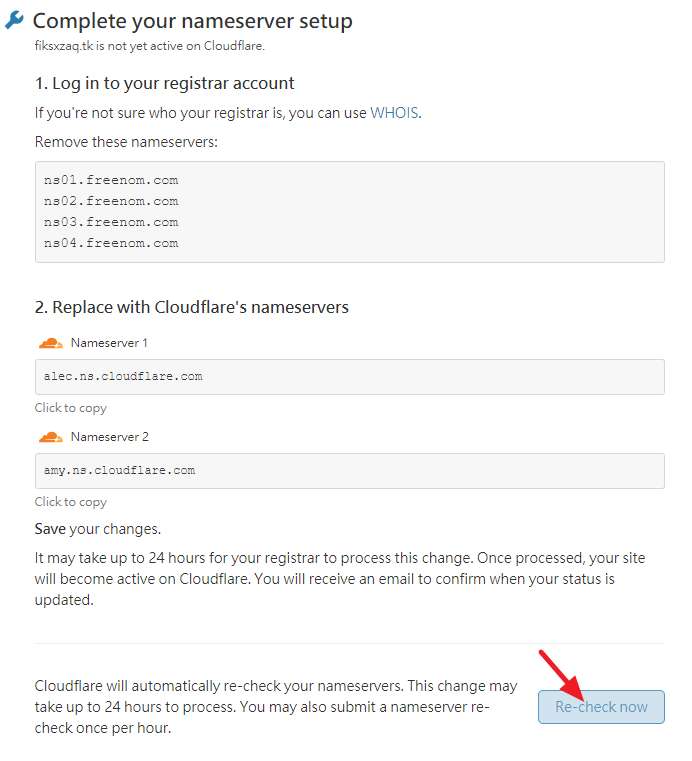
Task: Click 'Click to copy' under Nameserver 2
Action: pyautogui.click(x=71, y=502)
